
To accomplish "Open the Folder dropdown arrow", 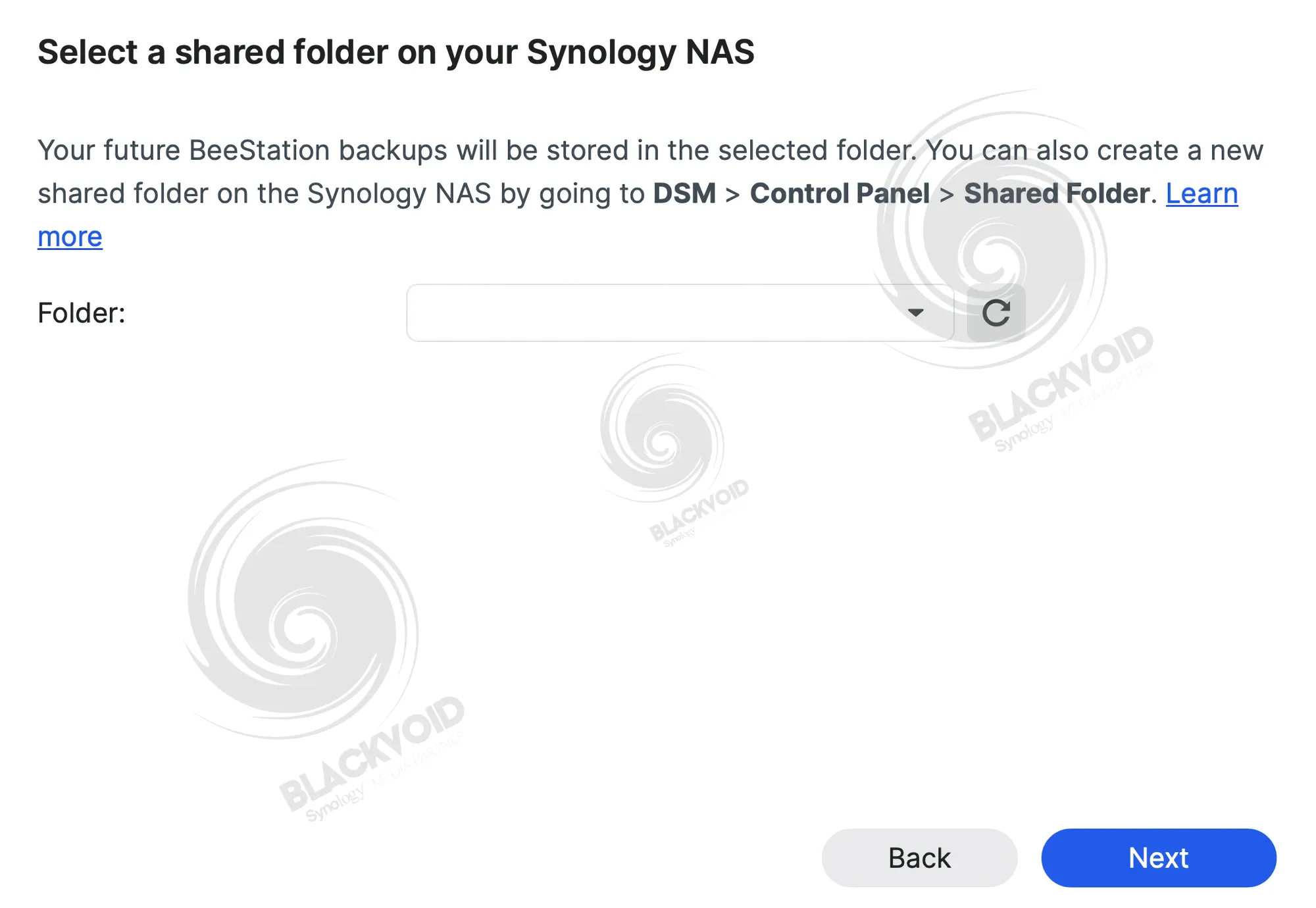I will [x=915, y=313].
